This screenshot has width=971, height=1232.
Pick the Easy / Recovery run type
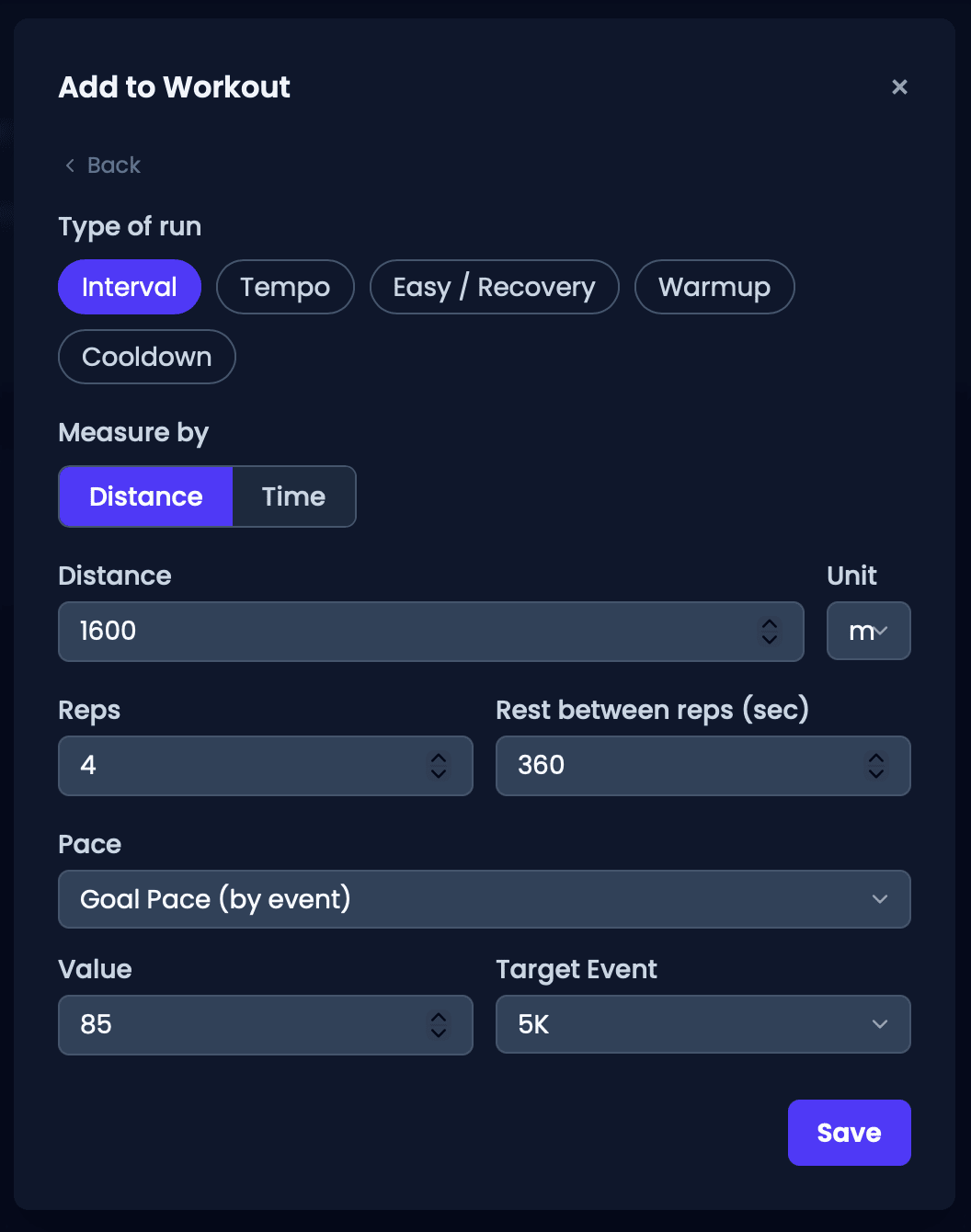point(495,287)
